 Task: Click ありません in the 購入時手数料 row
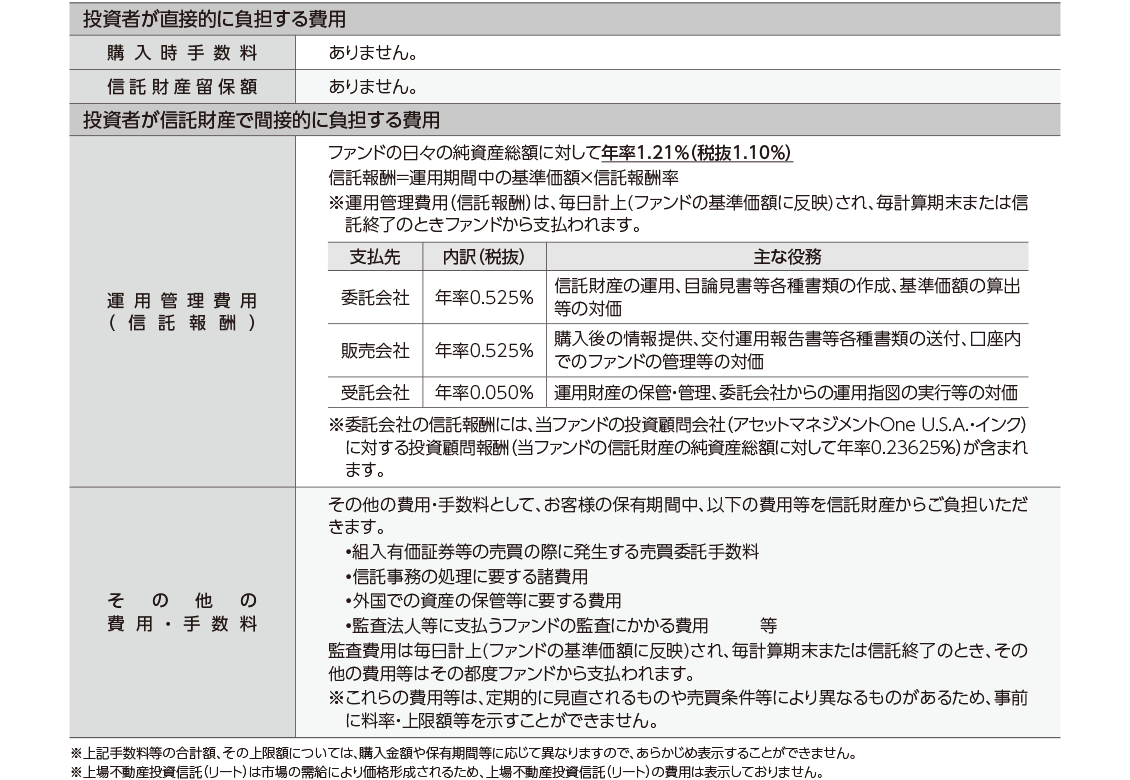click(372, 52)
